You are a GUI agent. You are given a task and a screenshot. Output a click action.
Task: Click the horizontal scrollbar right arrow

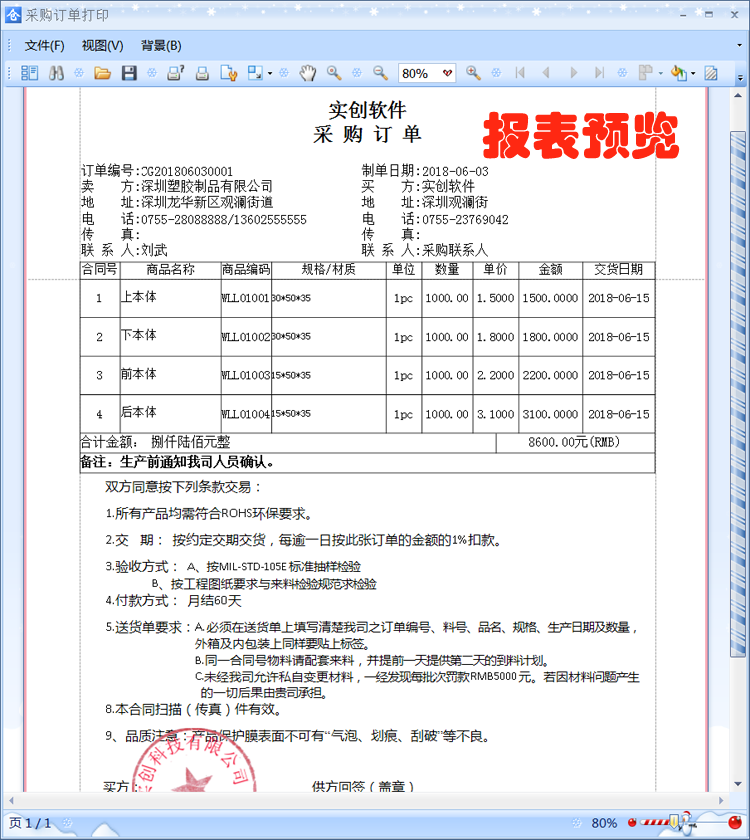coord(721,800)
